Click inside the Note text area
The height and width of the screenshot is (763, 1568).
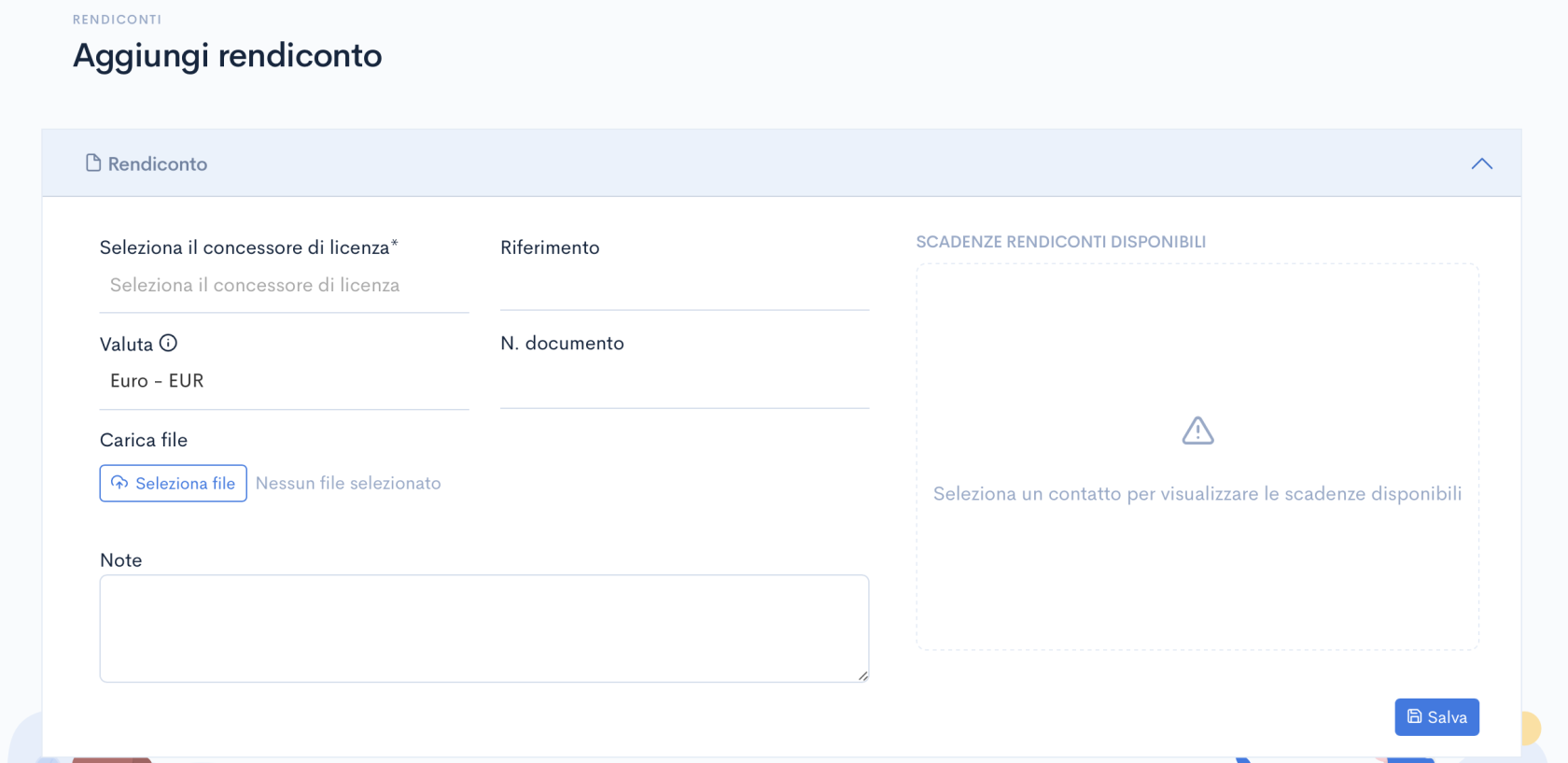coord(484,629)
